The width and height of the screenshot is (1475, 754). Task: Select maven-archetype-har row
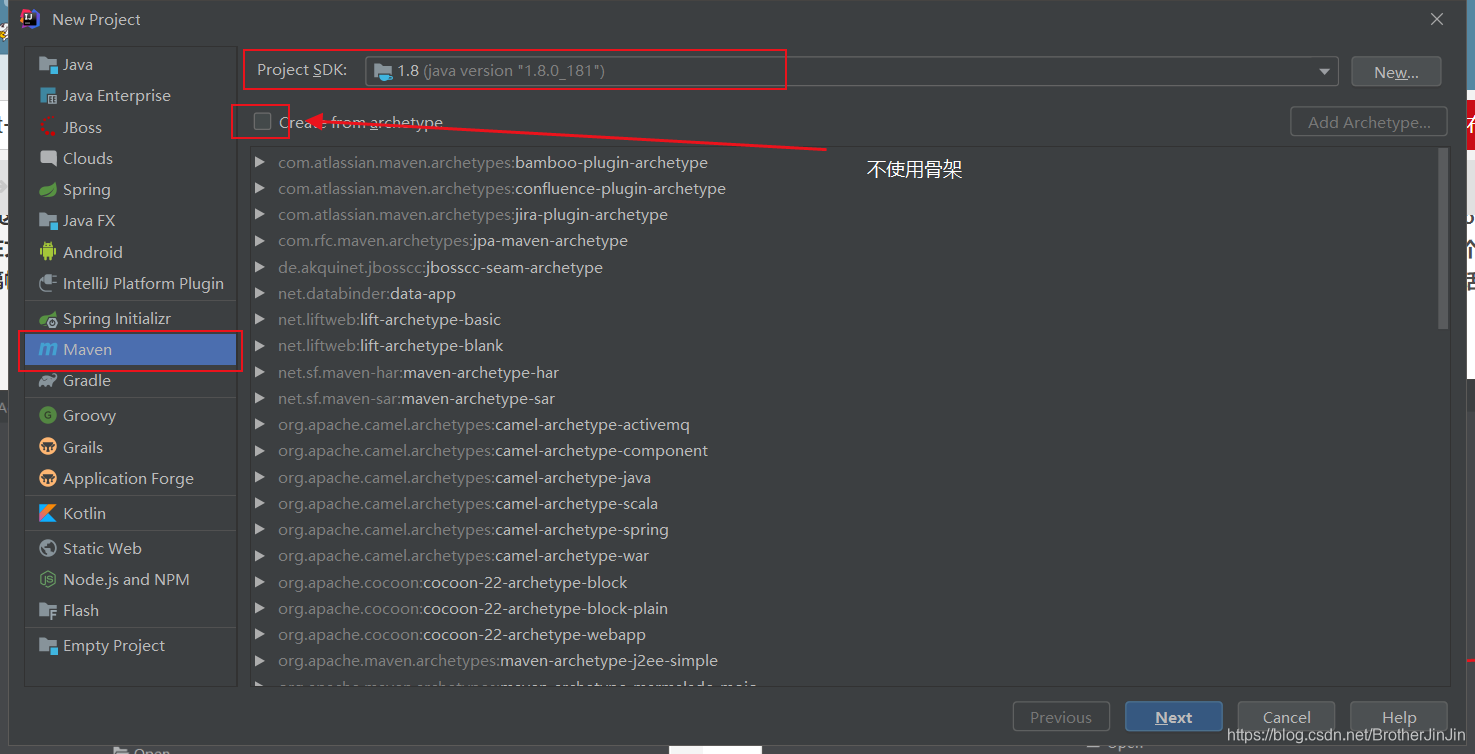point(844,372)
